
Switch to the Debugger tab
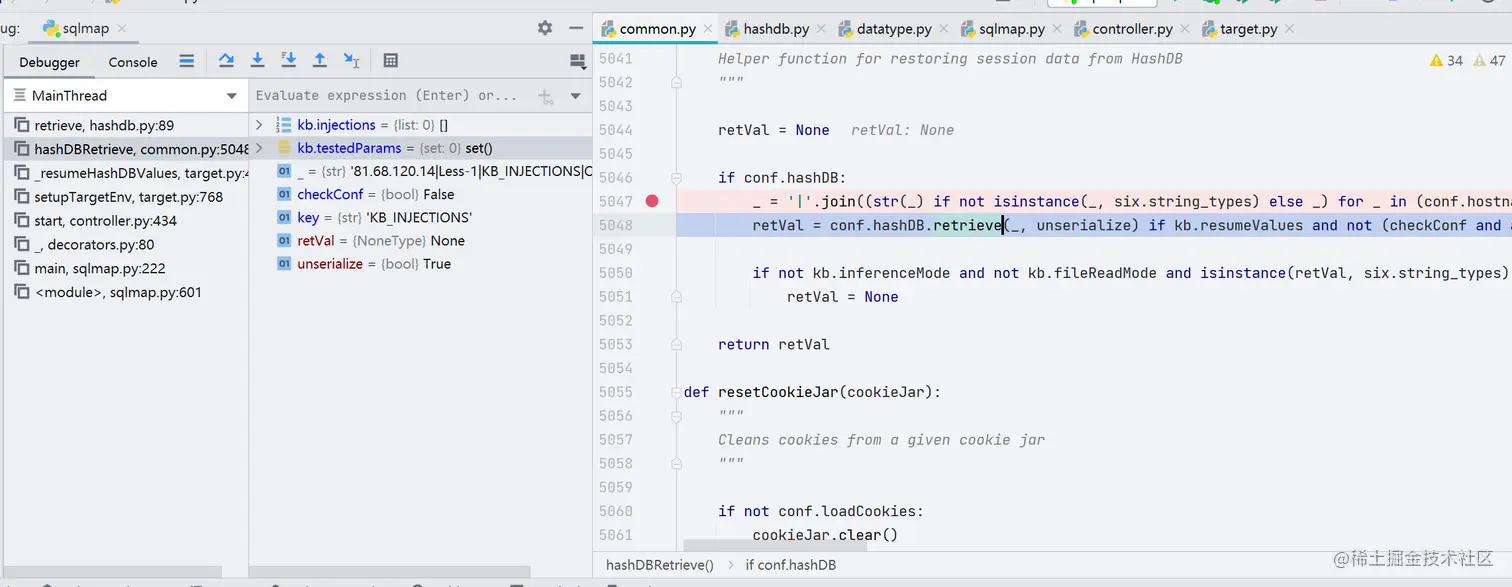pyautogui.click(x=49, y=62)
